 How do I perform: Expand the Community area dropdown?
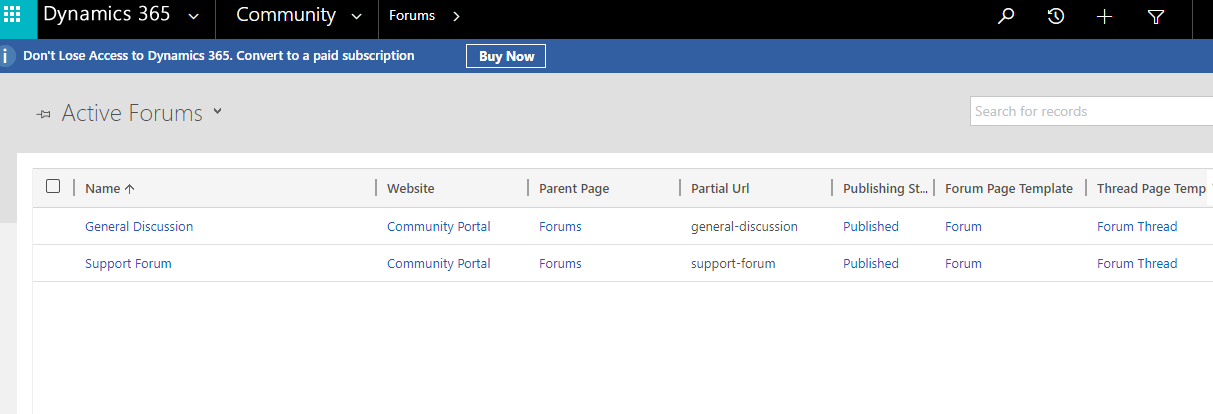(357, 16)
